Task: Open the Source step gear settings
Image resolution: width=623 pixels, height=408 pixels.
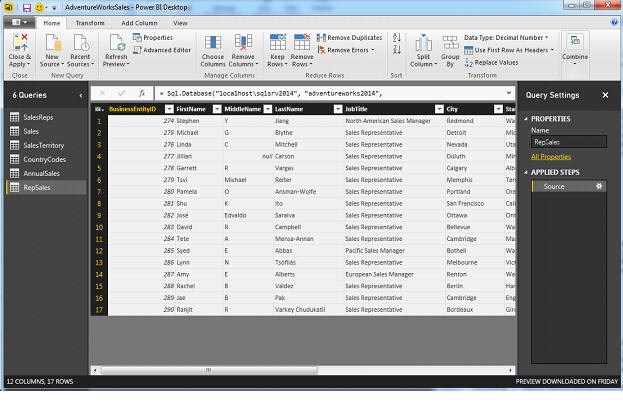Action: (x=599, y=186)
